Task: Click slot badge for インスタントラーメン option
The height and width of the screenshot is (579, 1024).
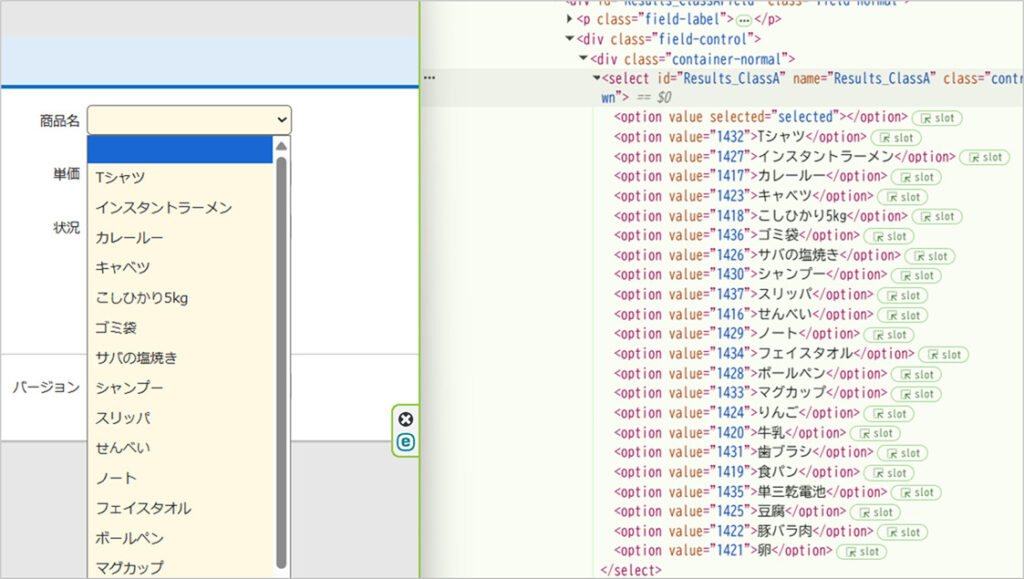Action: 985,157
